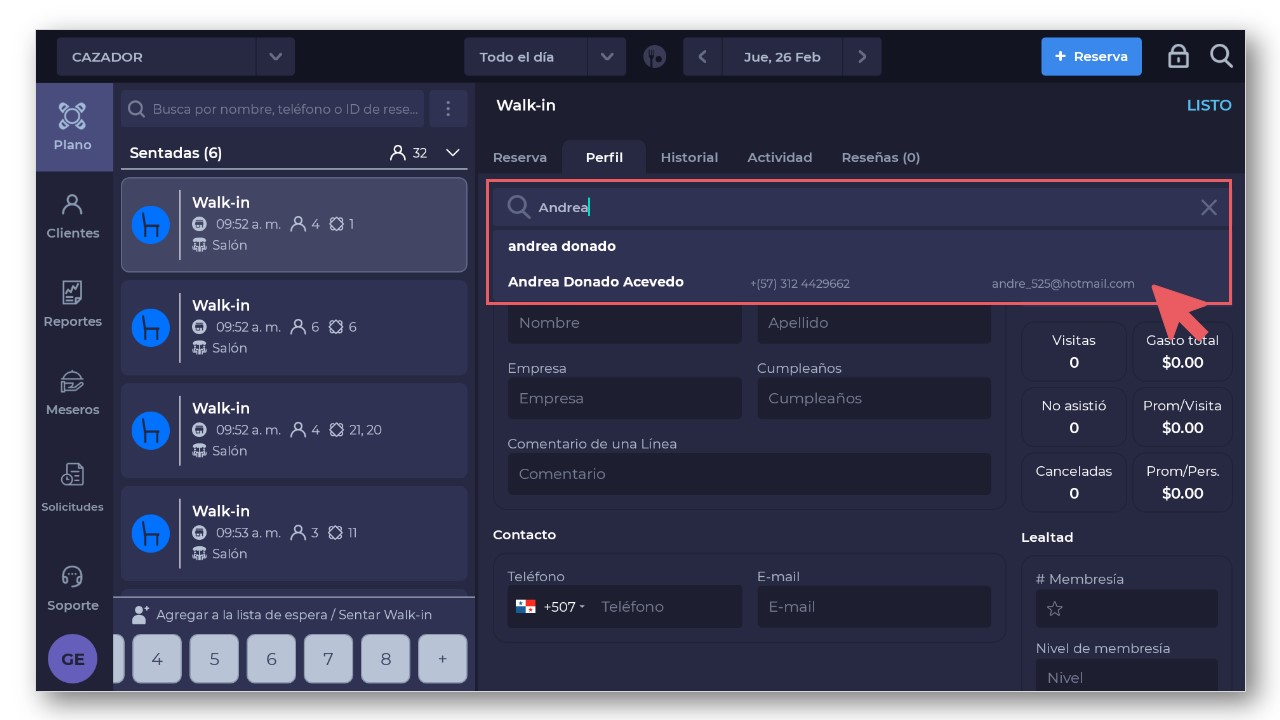Image resolution: width=1280 pixels, height=720 pixels.
Task: Click the # Membresía field
Action: (x=1126, y=608)
